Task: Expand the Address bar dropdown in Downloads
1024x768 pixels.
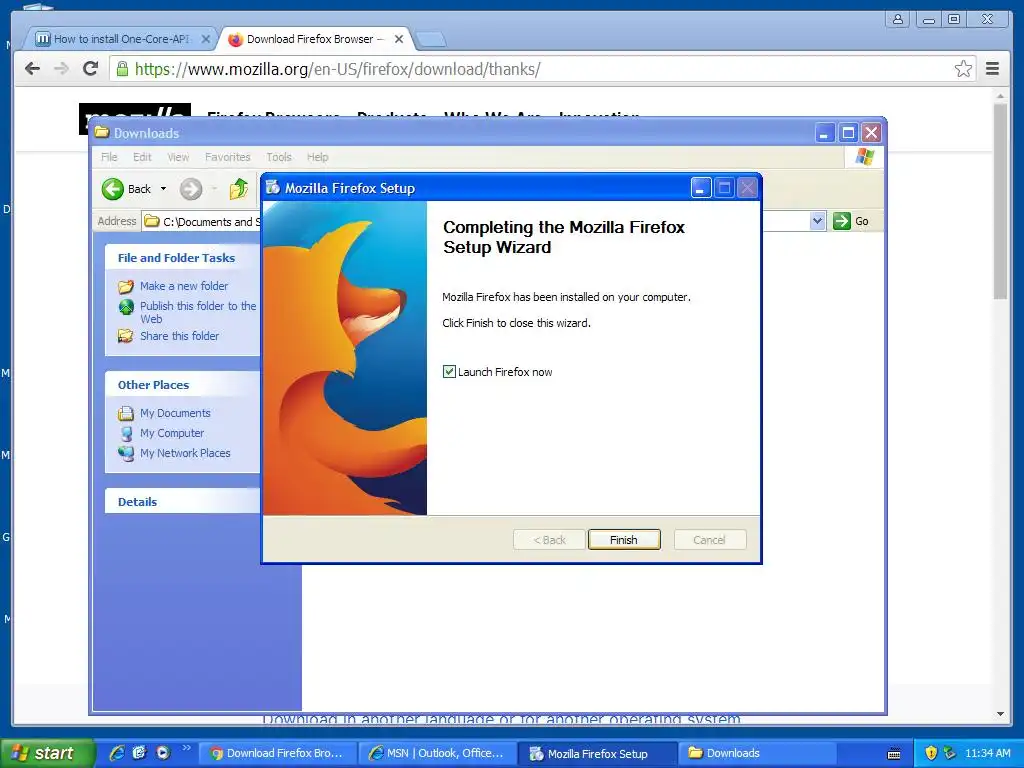Action: tap(818, 221)
